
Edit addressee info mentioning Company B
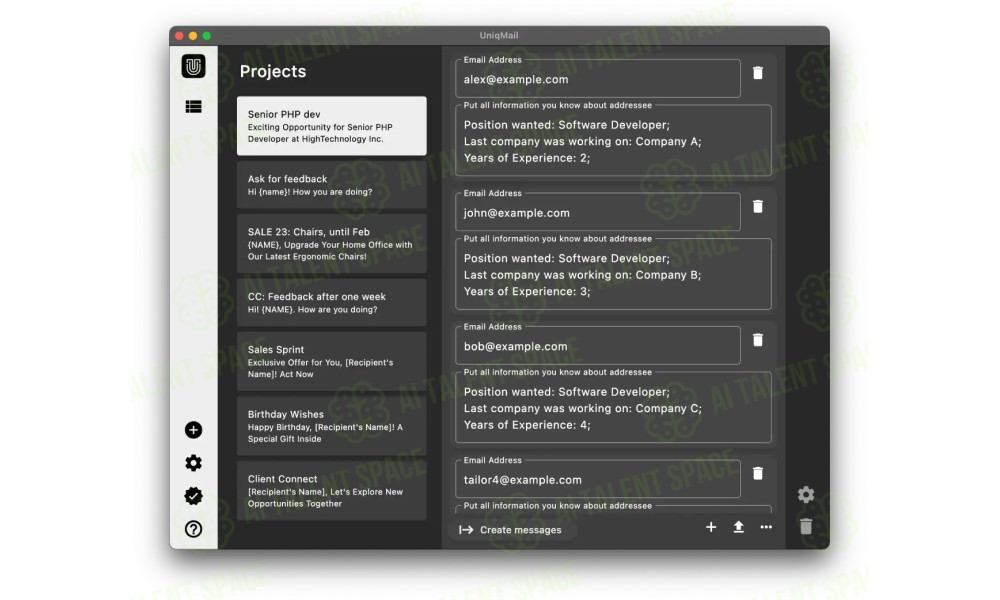pyautogui.click(x=614, y=274)
